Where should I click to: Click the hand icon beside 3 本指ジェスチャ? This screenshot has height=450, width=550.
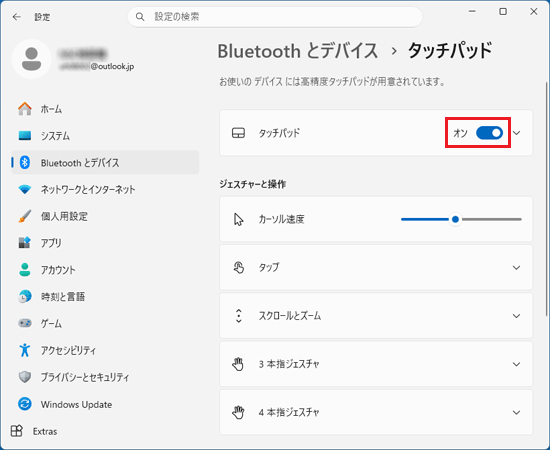coord(238,364)
